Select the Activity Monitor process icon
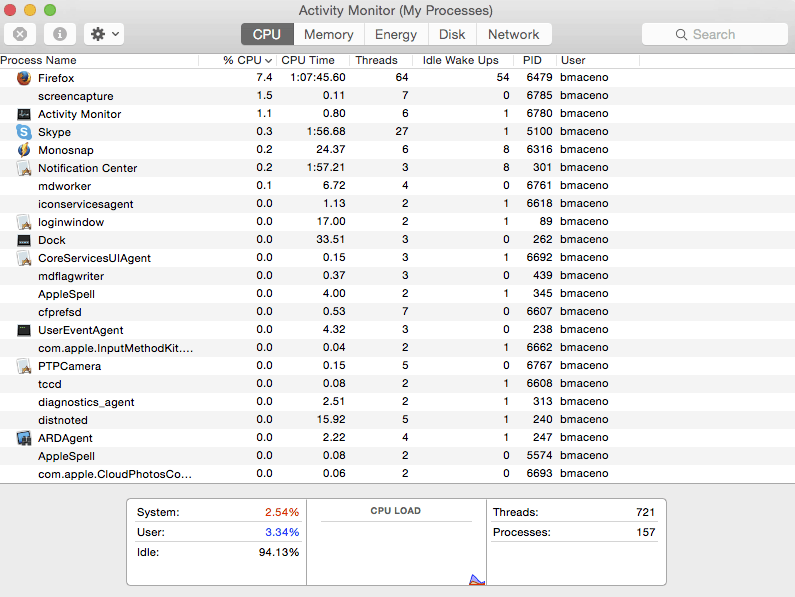 pyautogui.click(x=24, y=114)
